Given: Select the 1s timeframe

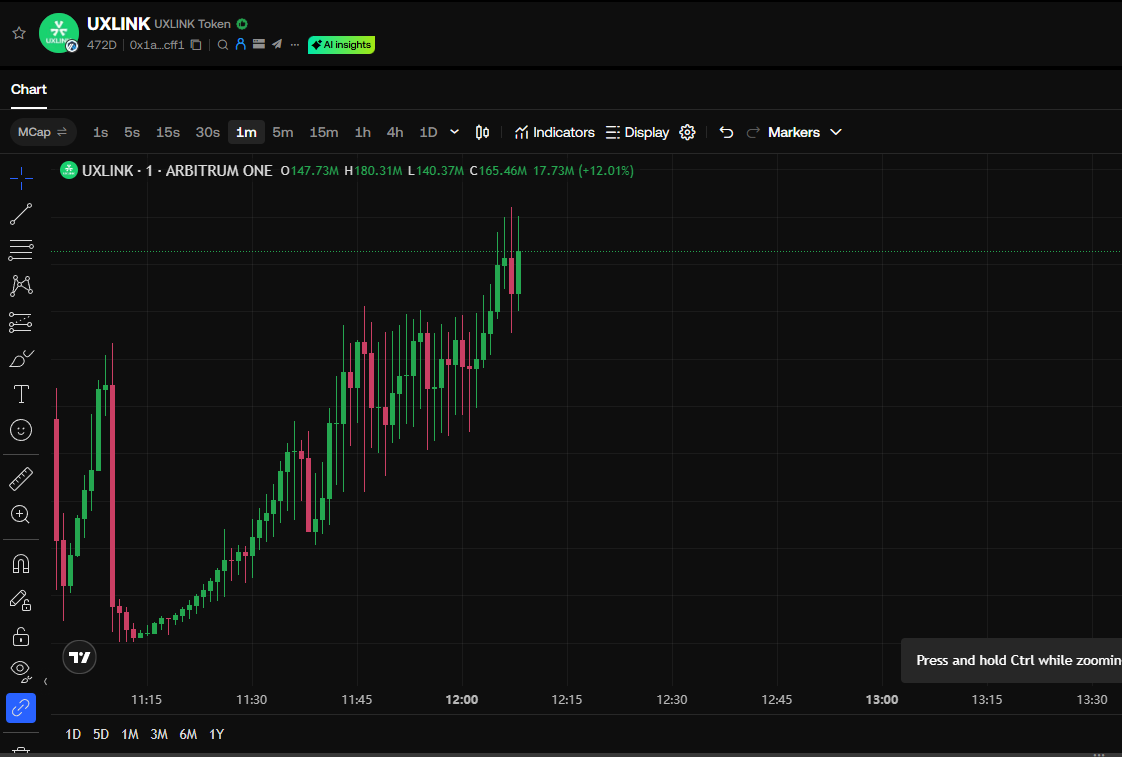Looking at the screenshot, I should (101, 132).
